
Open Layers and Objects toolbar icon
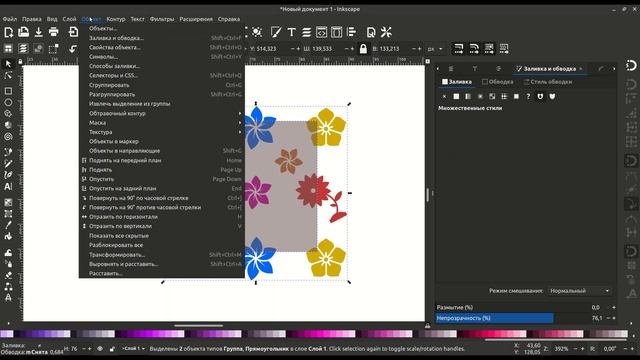pos(307,32)
